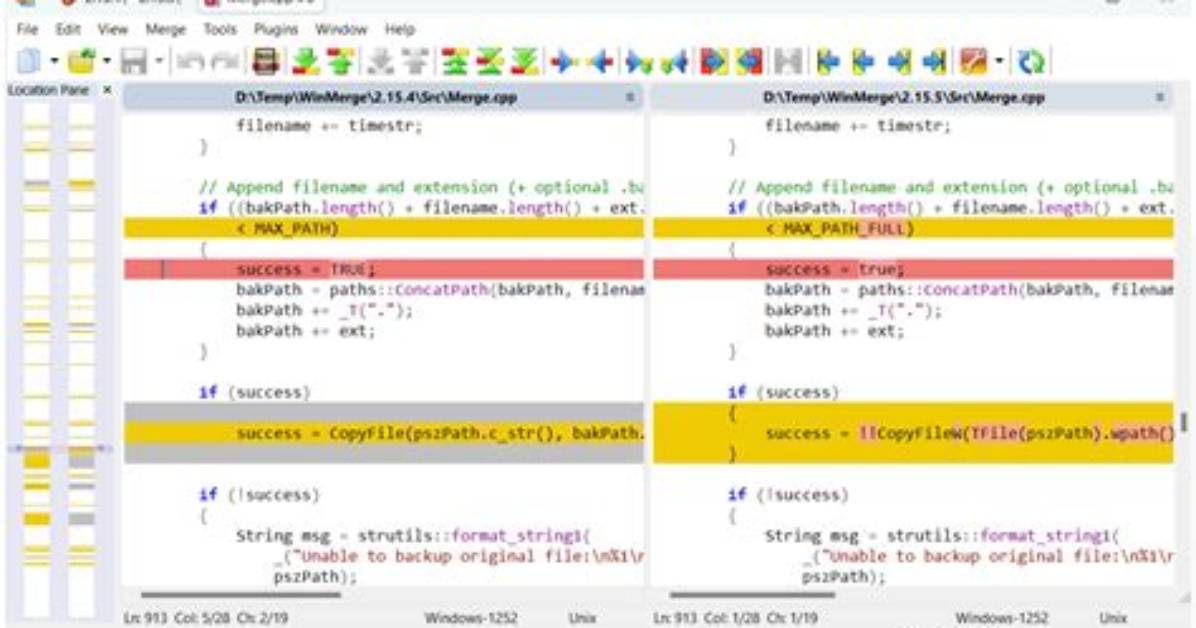Expand the Options wrench dropdown arrow
The image size is (1196, 628).
999,61
